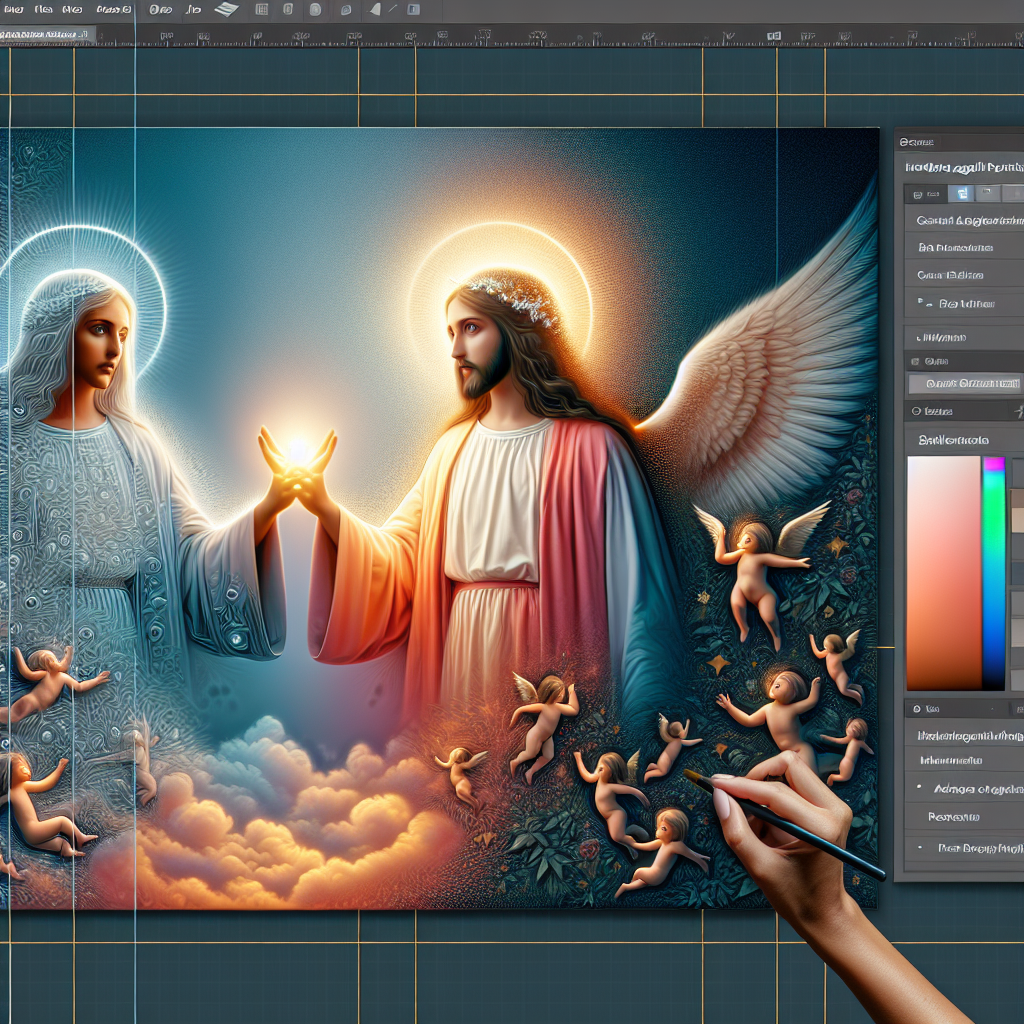Select the triangular gradient tool icon in toolbar
This screenshot has height=1024, width=1024.
click(376, 10)
